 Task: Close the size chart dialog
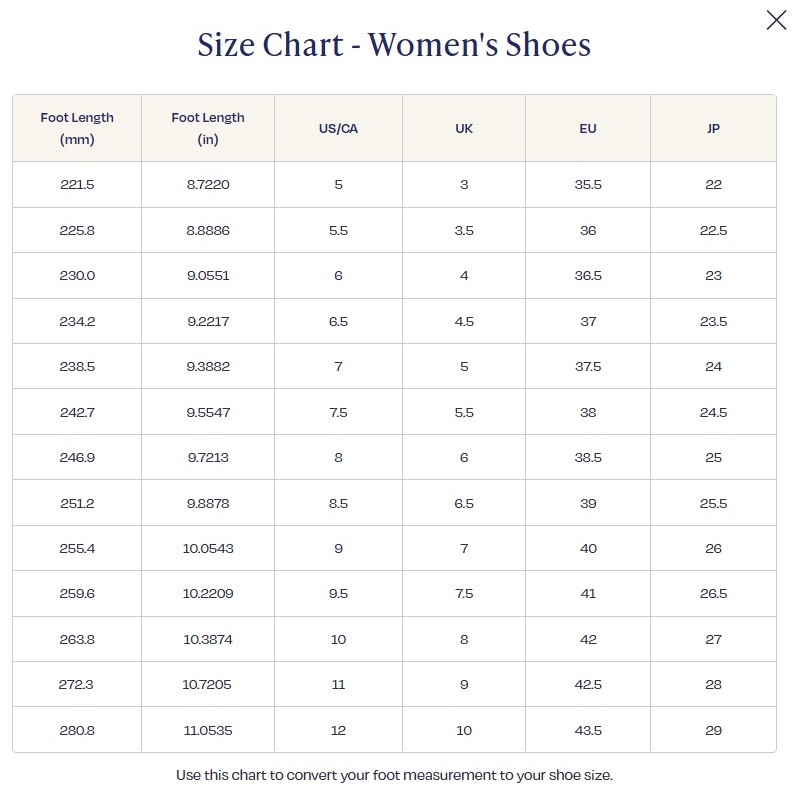(776, 20)
